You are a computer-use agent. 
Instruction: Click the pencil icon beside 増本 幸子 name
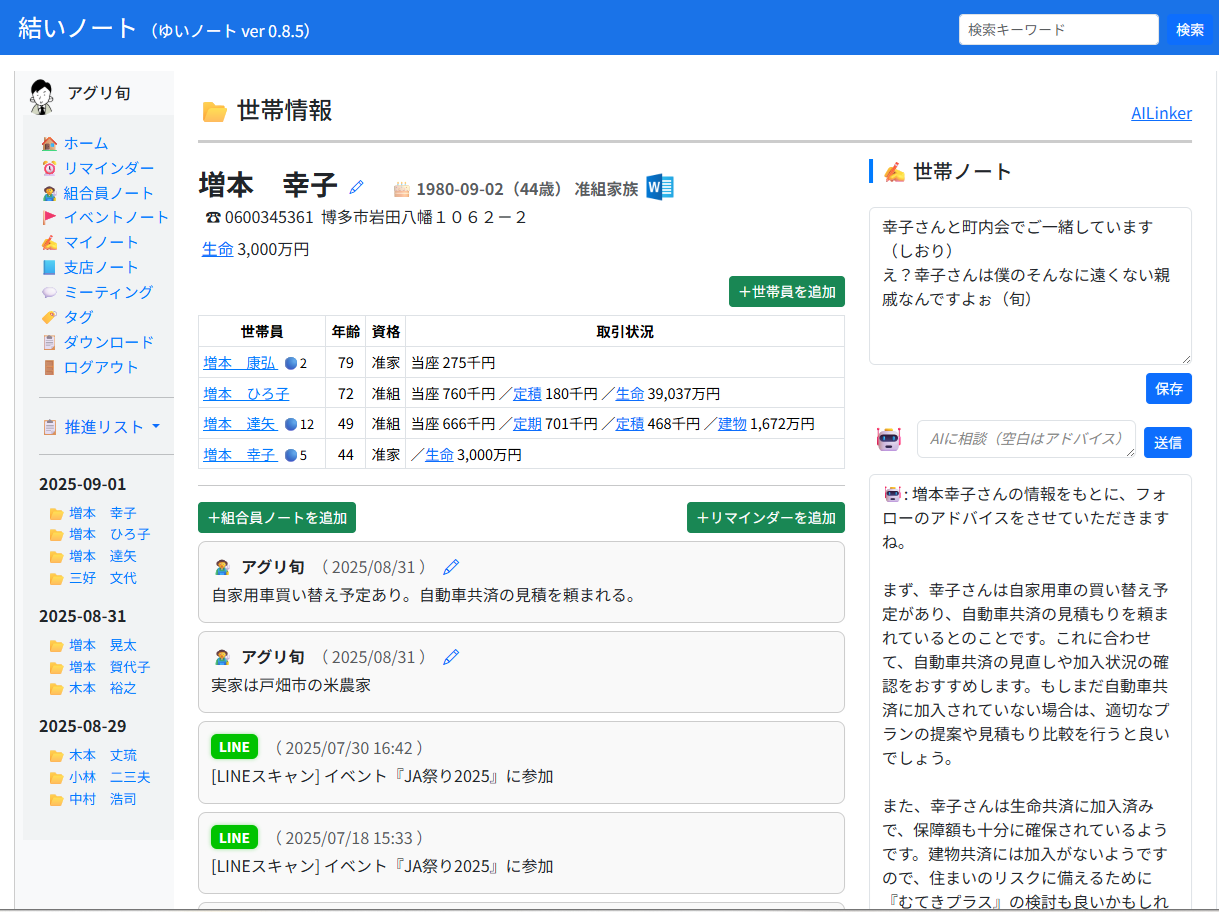[357, 187]
